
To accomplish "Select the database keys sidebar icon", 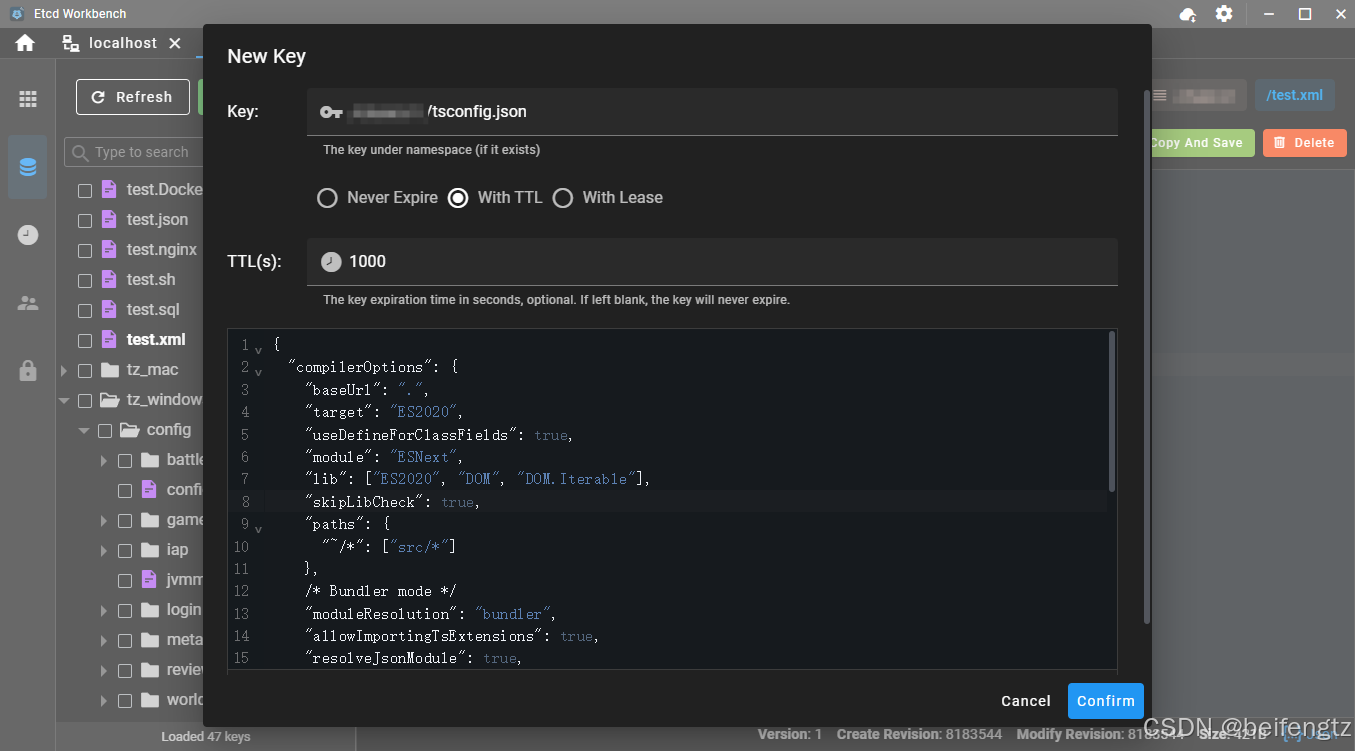I will [28, 167].
